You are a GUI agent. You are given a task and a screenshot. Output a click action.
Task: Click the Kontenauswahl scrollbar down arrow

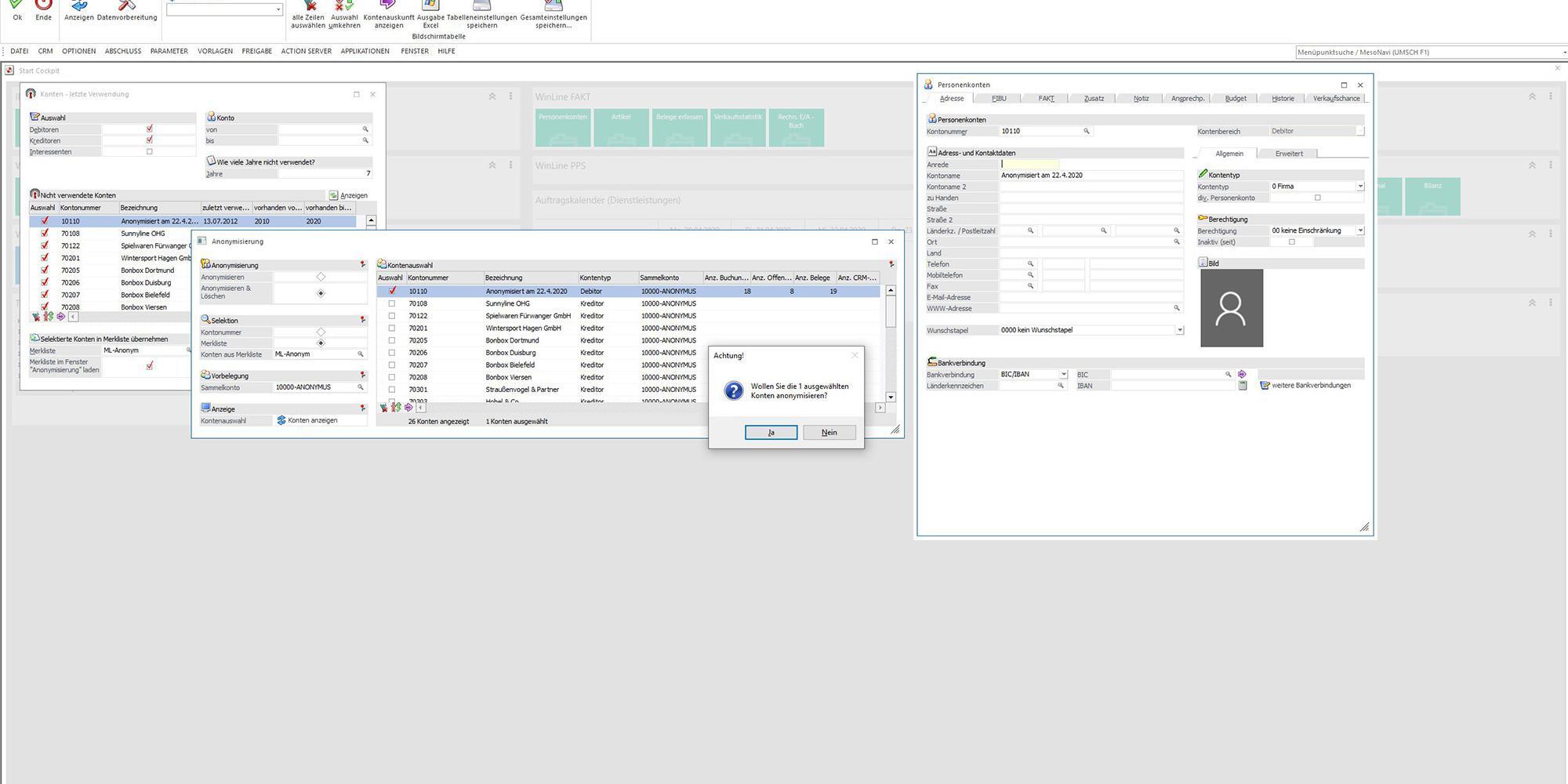click(x=891, y=397)
